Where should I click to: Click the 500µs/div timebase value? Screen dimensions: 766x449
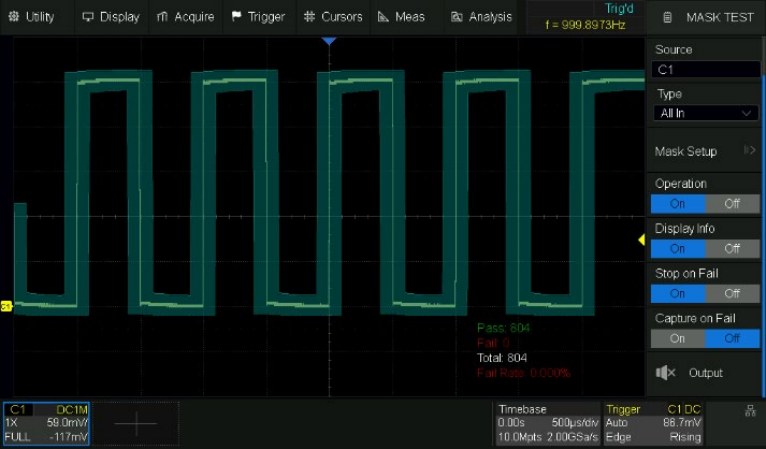click(574, 423)
